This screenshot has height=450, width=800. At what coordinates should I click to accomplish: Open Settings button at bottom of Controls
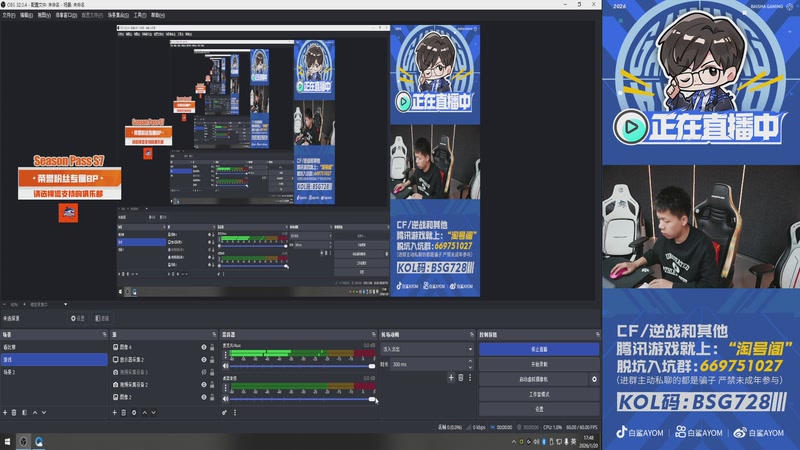tap(539, 409)
